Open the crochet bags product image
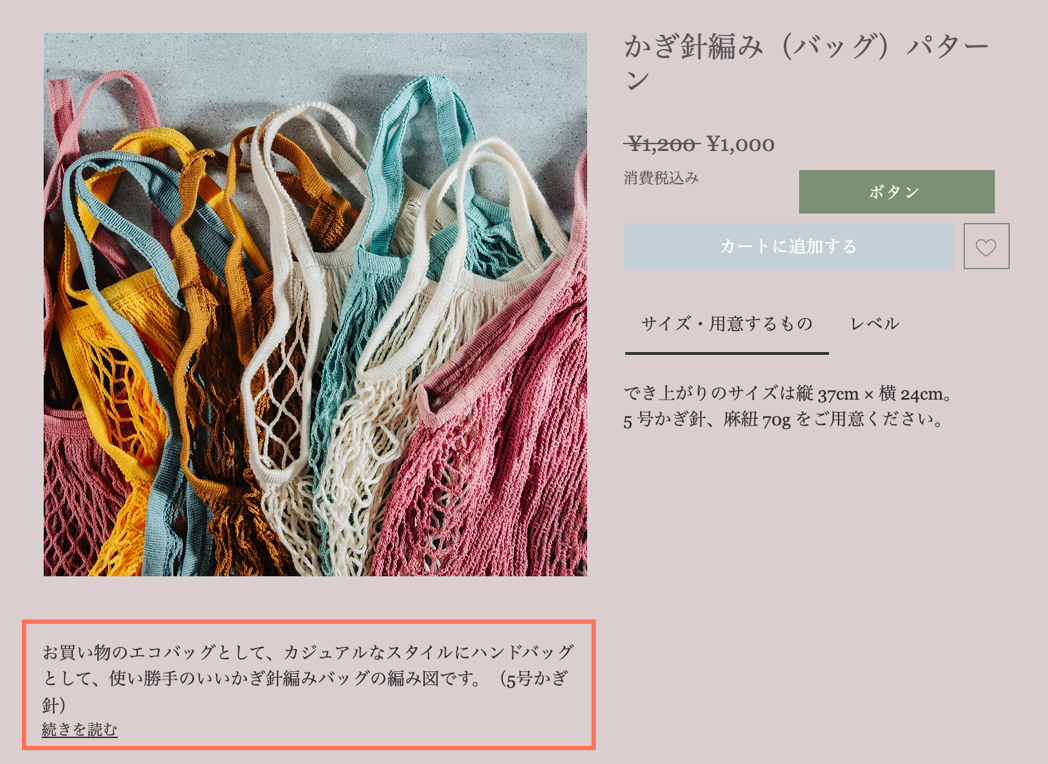The width and height of the screenshot is (1048, 764). tap(315, 304)
